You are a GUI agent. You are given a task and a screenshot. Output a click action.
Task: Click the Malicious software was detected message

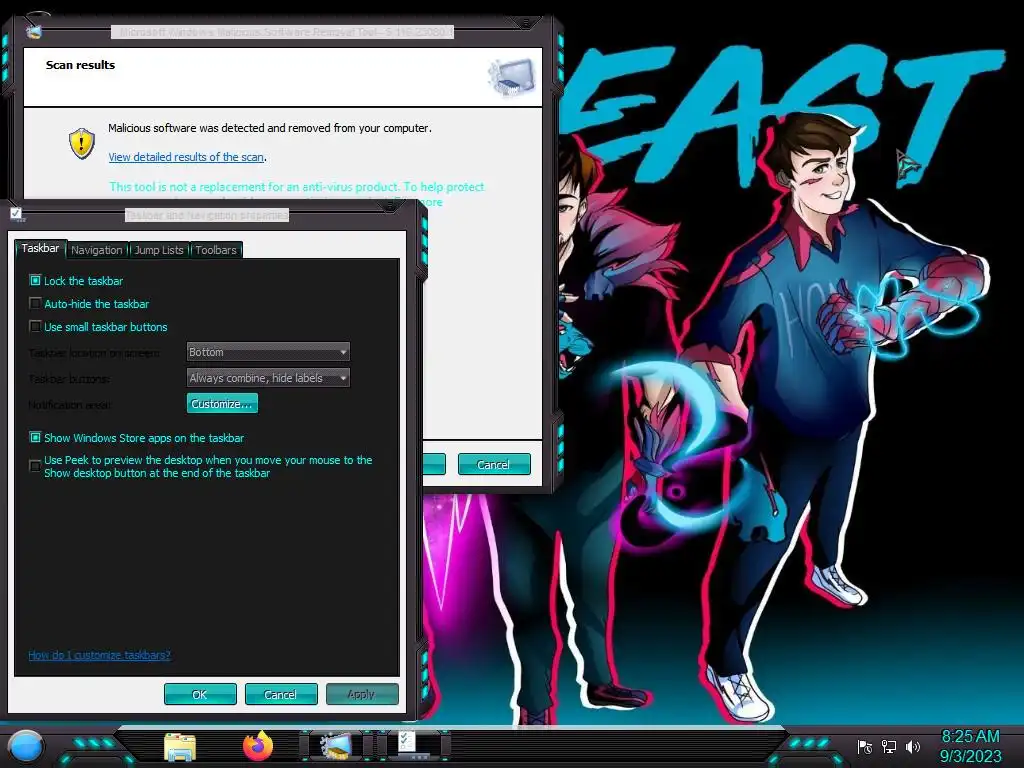click(270, 128)
